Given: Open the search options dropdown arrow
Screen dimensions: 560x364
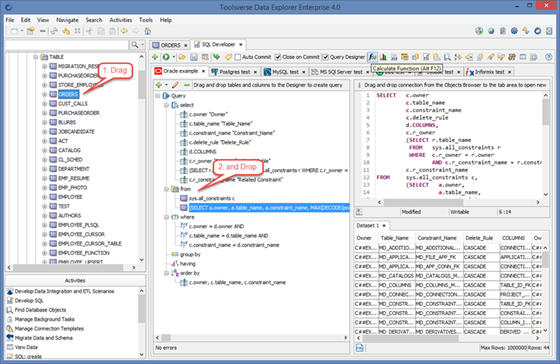Looking at the screenshot, I should (142, 45).
